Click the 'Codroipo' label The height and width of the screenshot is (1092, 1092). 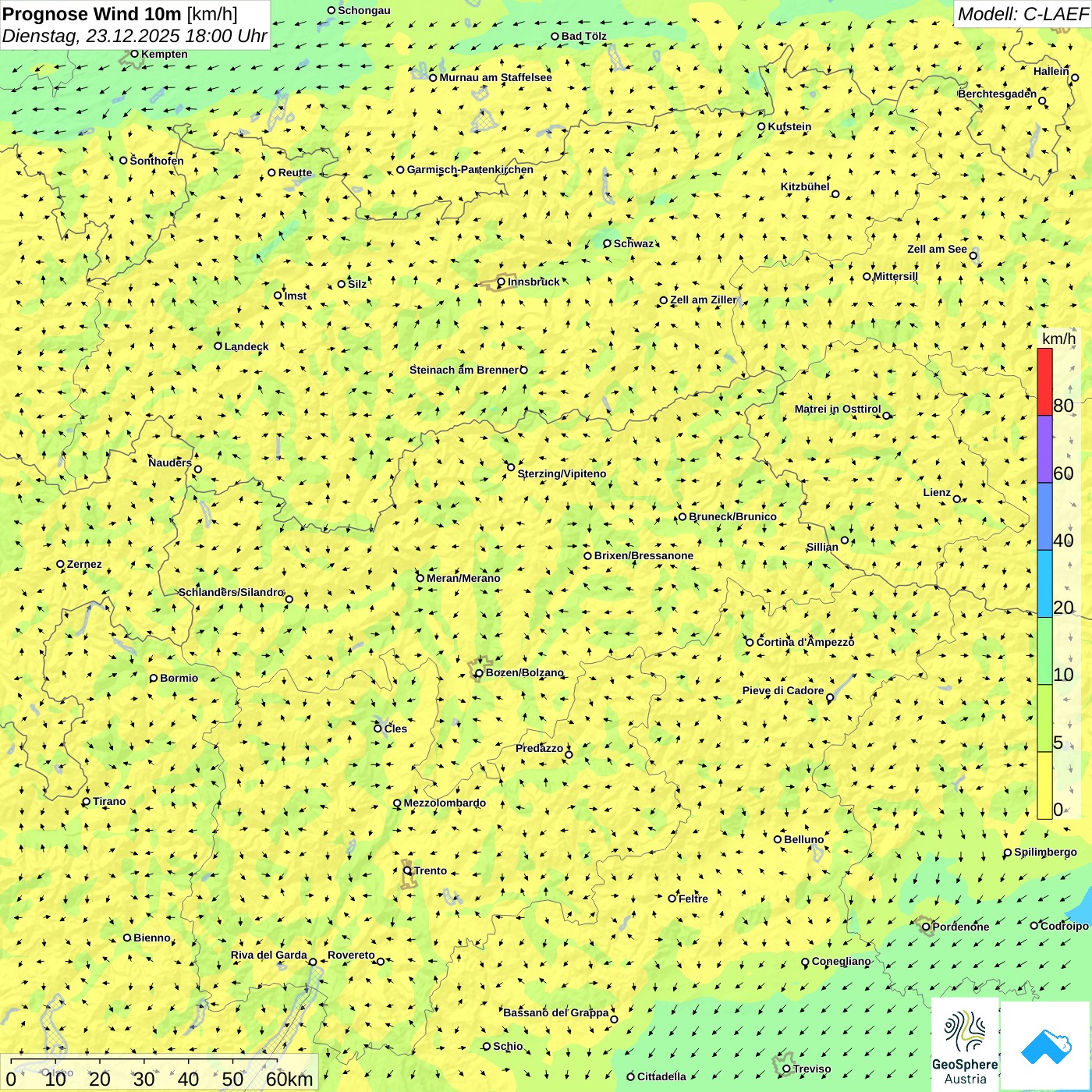coord(1065,926)
